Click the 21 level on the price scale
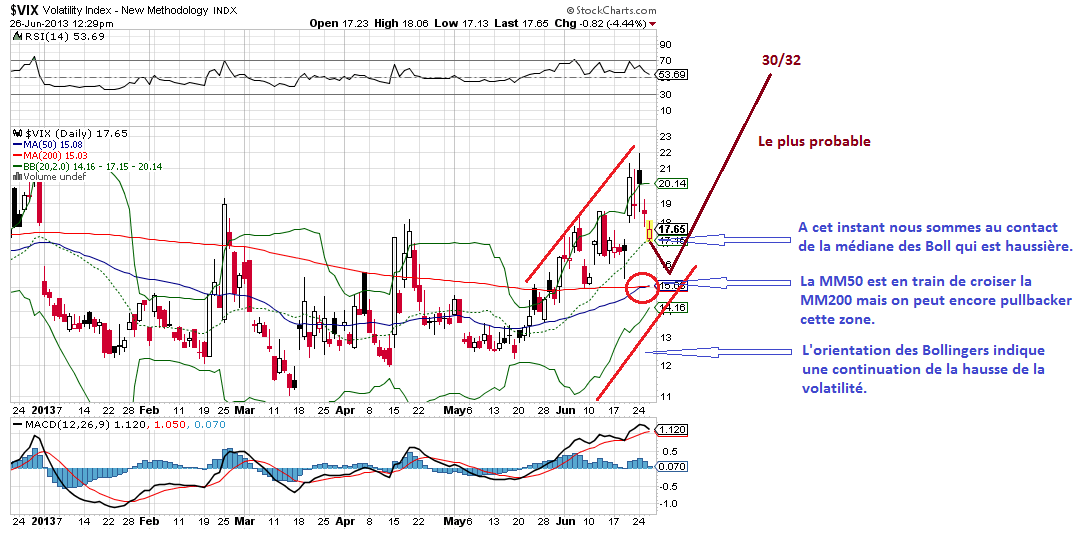The height and width of the screenshot is (537, 1089). (x=665, y=169)
